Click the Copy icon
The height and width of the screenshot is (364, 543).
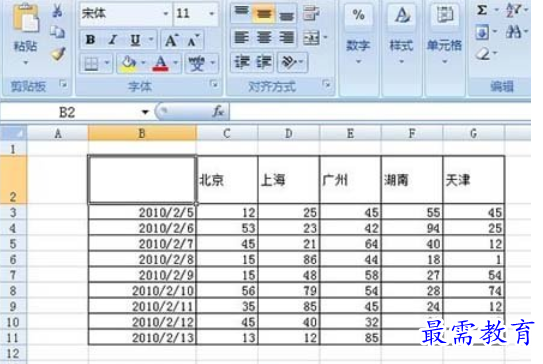(57, 32)
